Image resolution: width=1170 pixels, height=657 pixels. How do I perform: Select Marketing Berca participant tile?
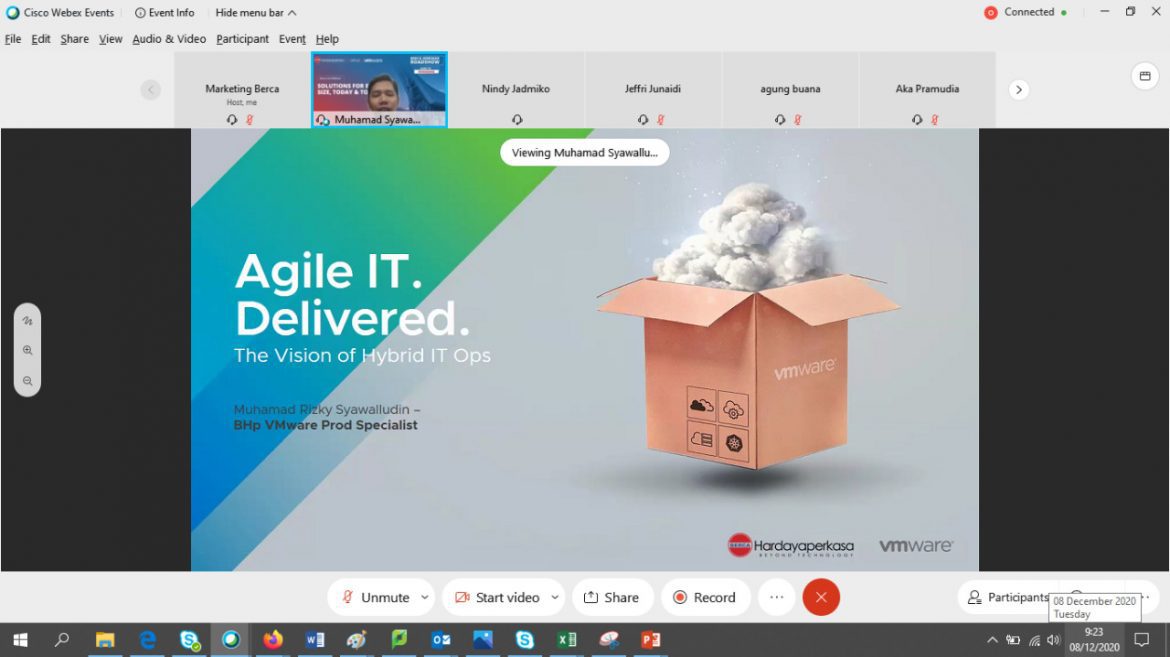[243, 90]
